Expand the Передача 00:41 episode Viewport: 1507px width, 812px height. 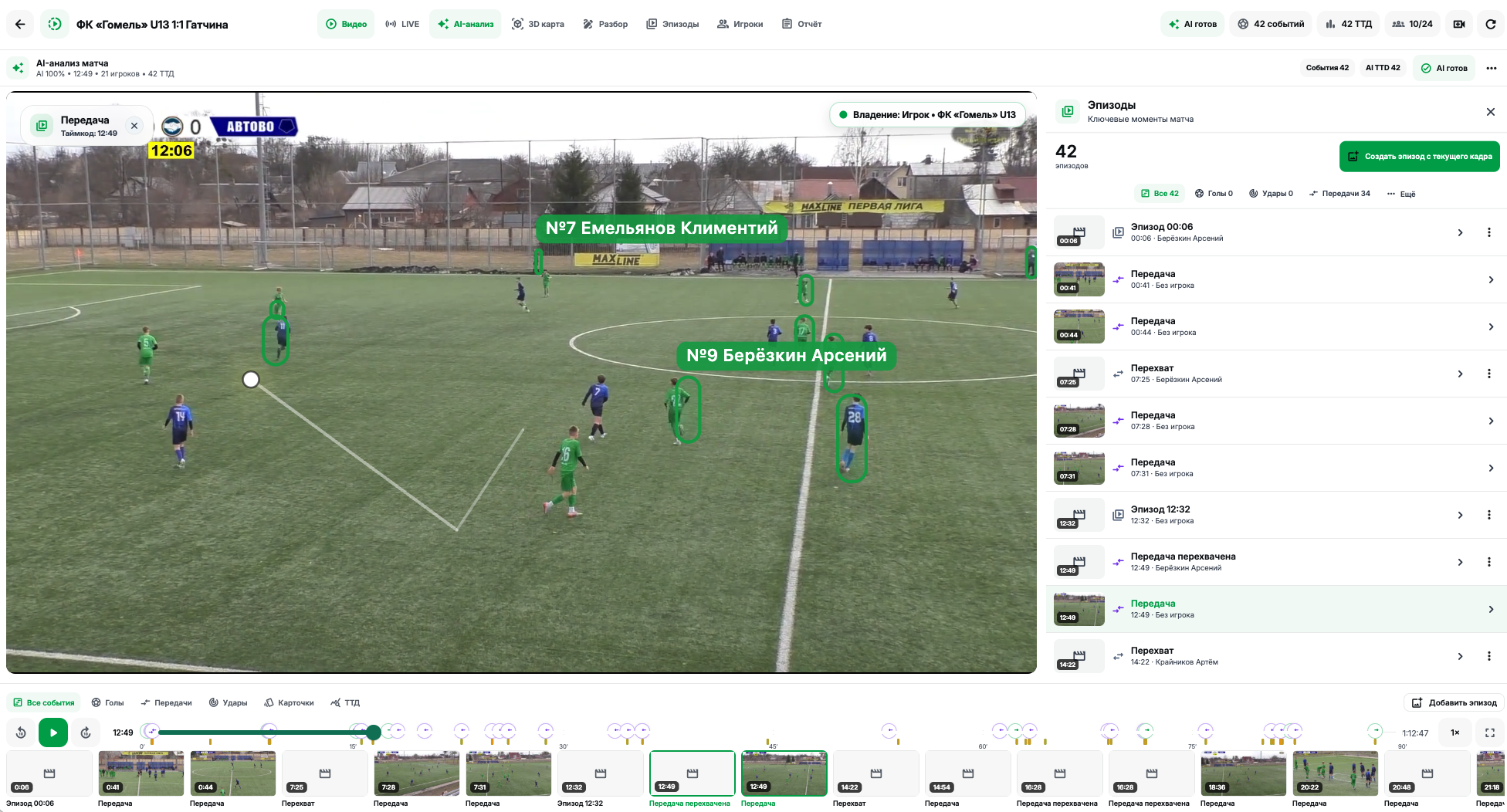coord(1491,279)
